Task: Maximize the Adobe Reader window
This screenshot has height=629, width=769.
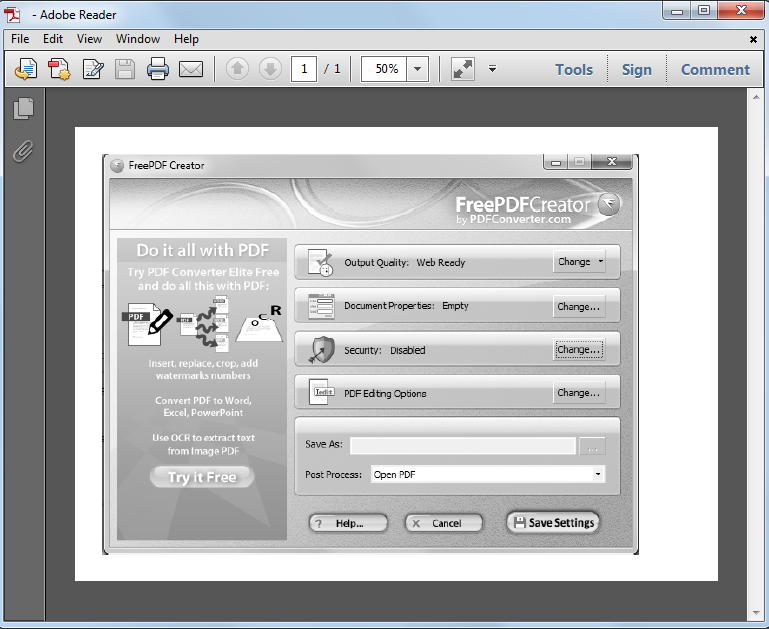Action: tap(704, 10)
